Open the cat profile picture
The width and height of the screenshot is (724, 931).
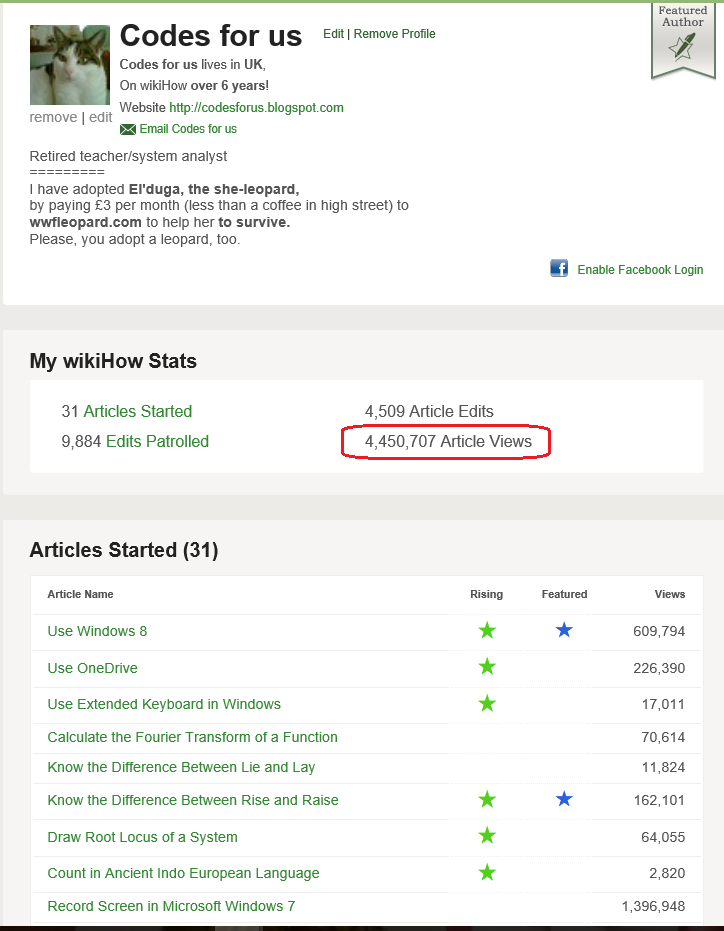pyautogui.click(x=70, y=65)
